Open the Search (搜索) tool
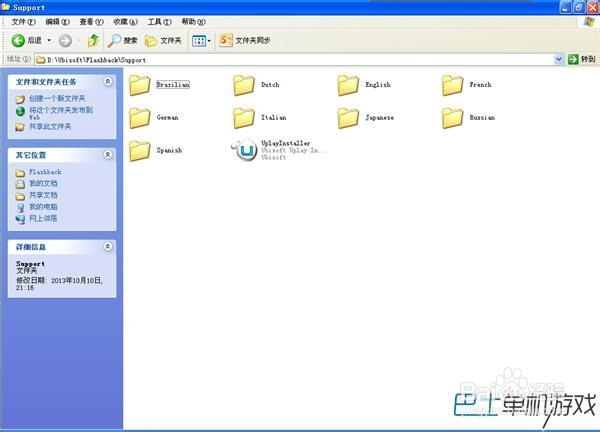The height and width of the screenshot is (432, 600). click(122, 40)
